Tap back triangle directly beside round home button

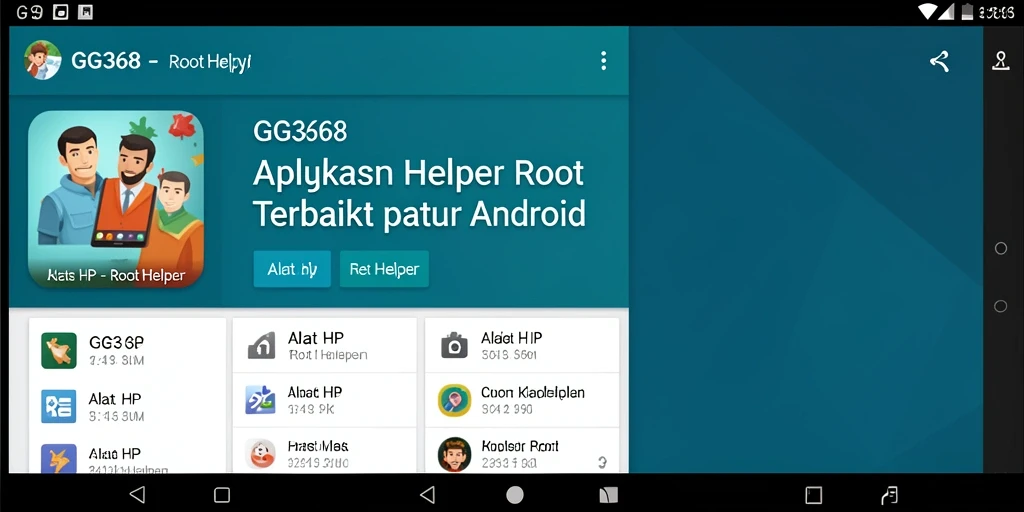pos(427,494)
